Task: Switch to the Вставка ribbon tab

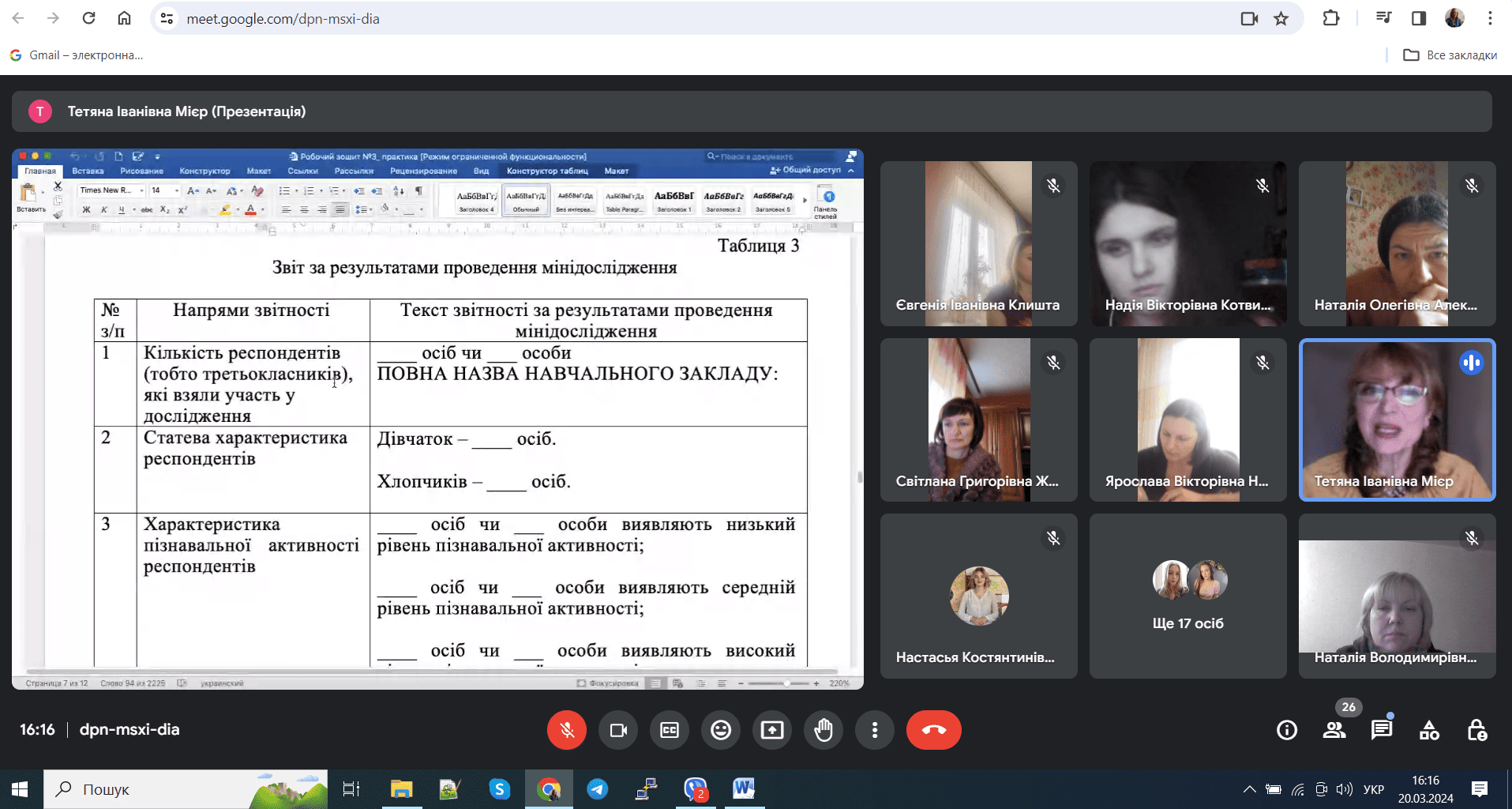Action: click(89, 171)
